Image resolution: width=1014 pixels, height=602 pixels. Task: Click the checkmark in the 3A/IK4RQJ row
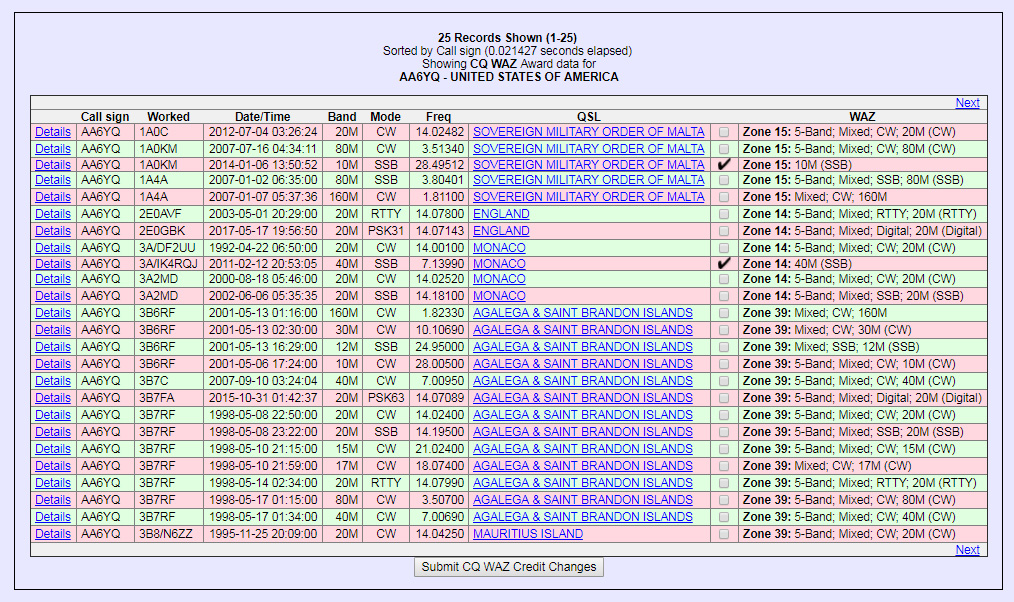[x=724, y=263]
